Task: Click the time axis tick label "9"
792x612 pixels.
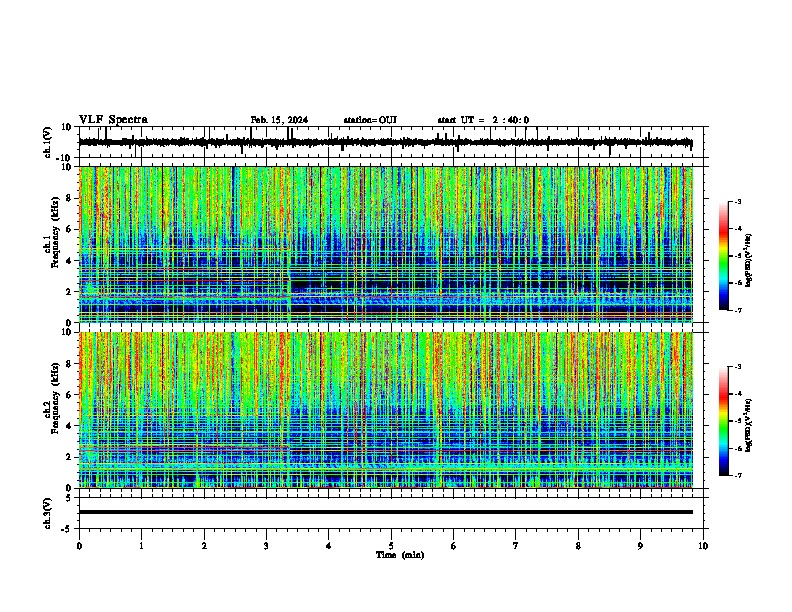Action: [640, 546]
